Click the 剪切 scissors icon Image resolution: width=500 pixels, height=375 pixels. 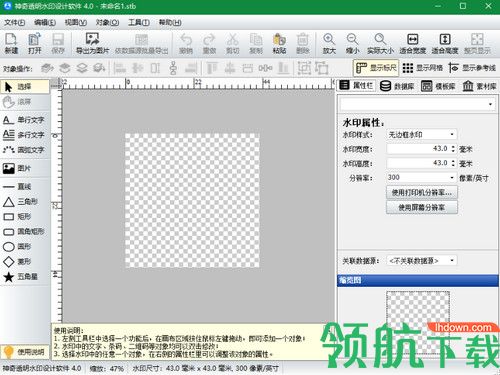[x=233, y=43]
